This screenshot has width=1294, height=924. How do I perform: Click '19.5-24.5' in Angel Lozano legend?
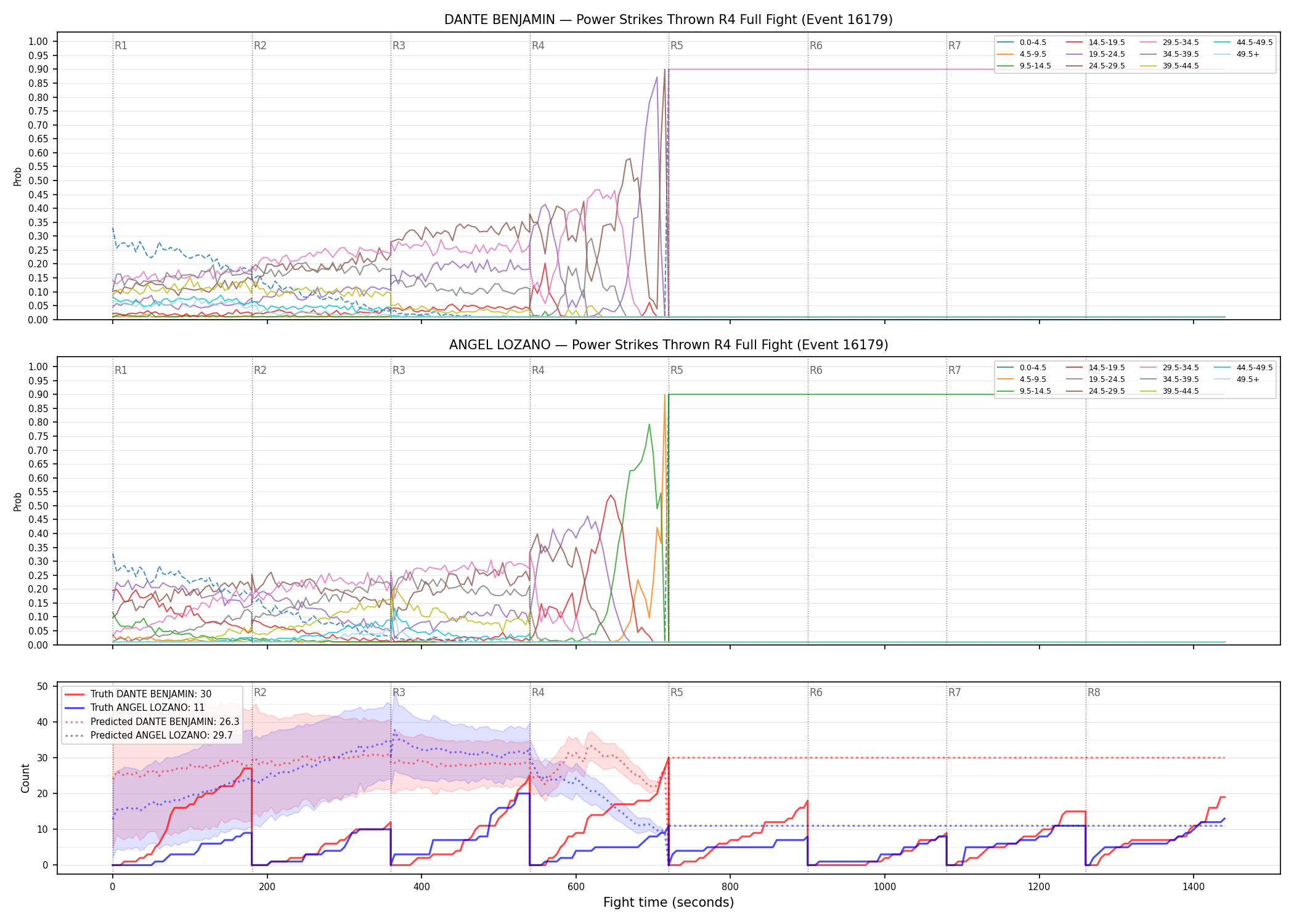pyautogui.click(x=1107, y=379)
